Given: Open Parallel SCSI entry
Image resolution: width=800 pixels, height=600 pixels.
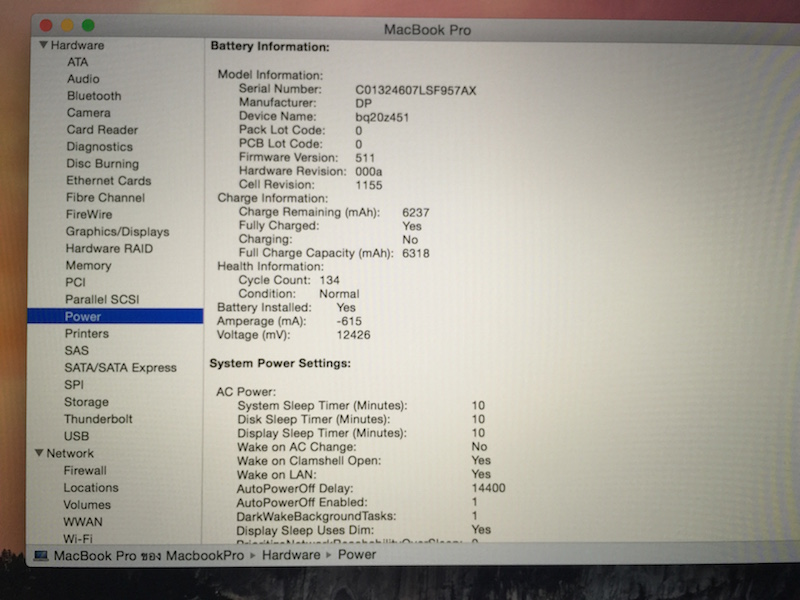Looking at the screenshot, I should [102, 299].
